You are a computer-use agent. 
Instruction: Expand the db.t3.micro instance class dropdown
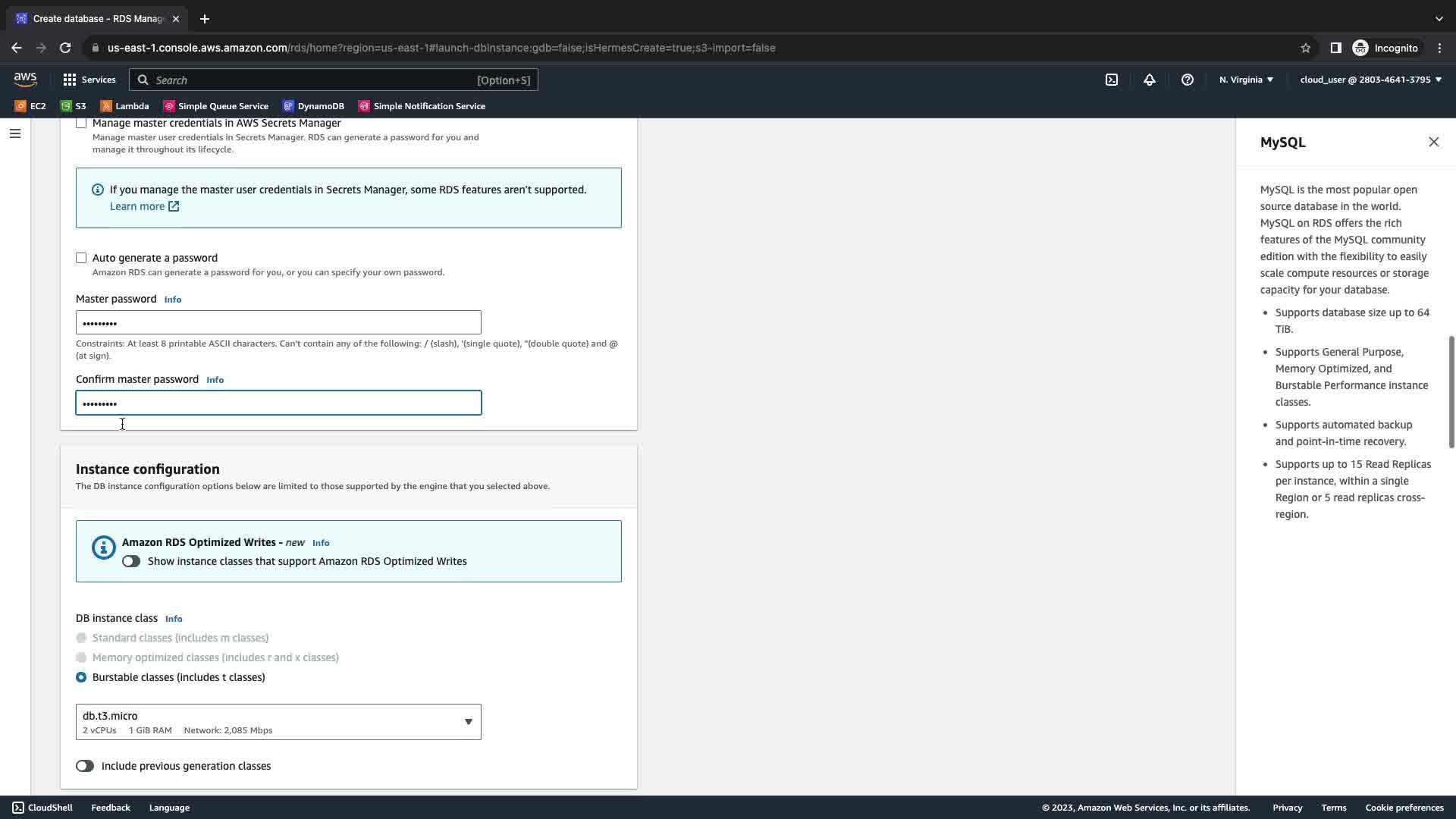pyautogui.click(x=278, y=722)
